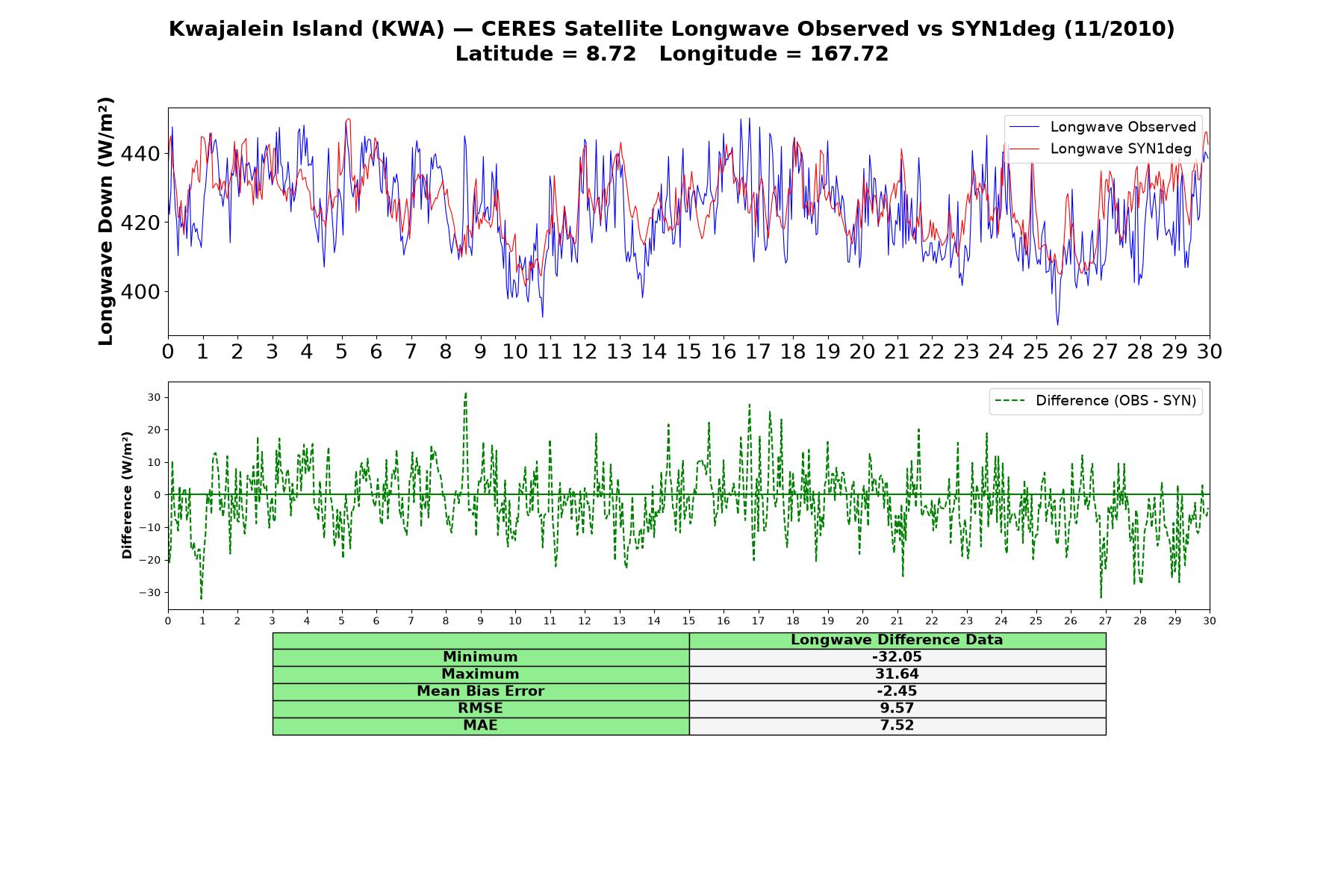Click day 30 tick on upper chart axis
1344x896 pixels.
(x=1209, y=351)
